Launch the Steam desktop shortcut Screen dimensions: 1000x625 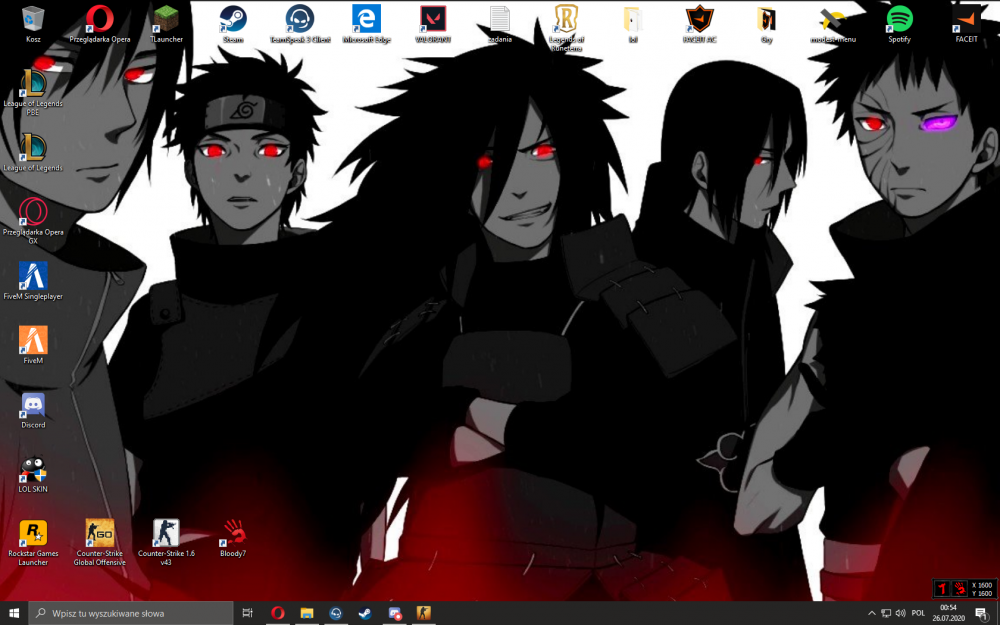[x=233, y=24]
